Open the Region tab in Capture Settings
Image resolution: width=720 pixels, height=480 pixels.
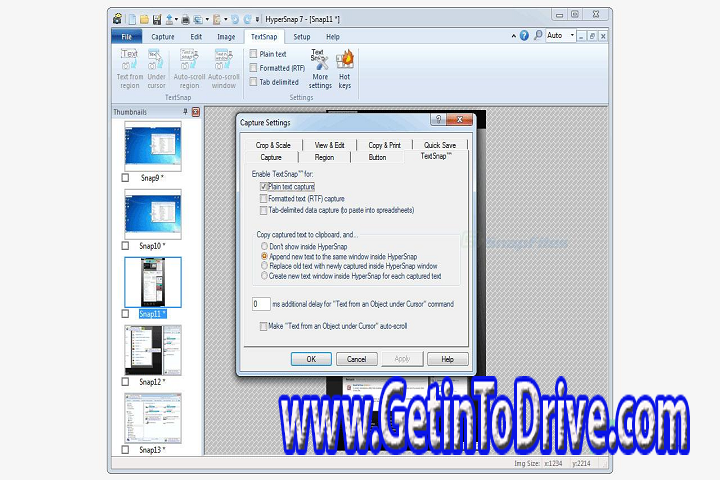pos(324,157)
